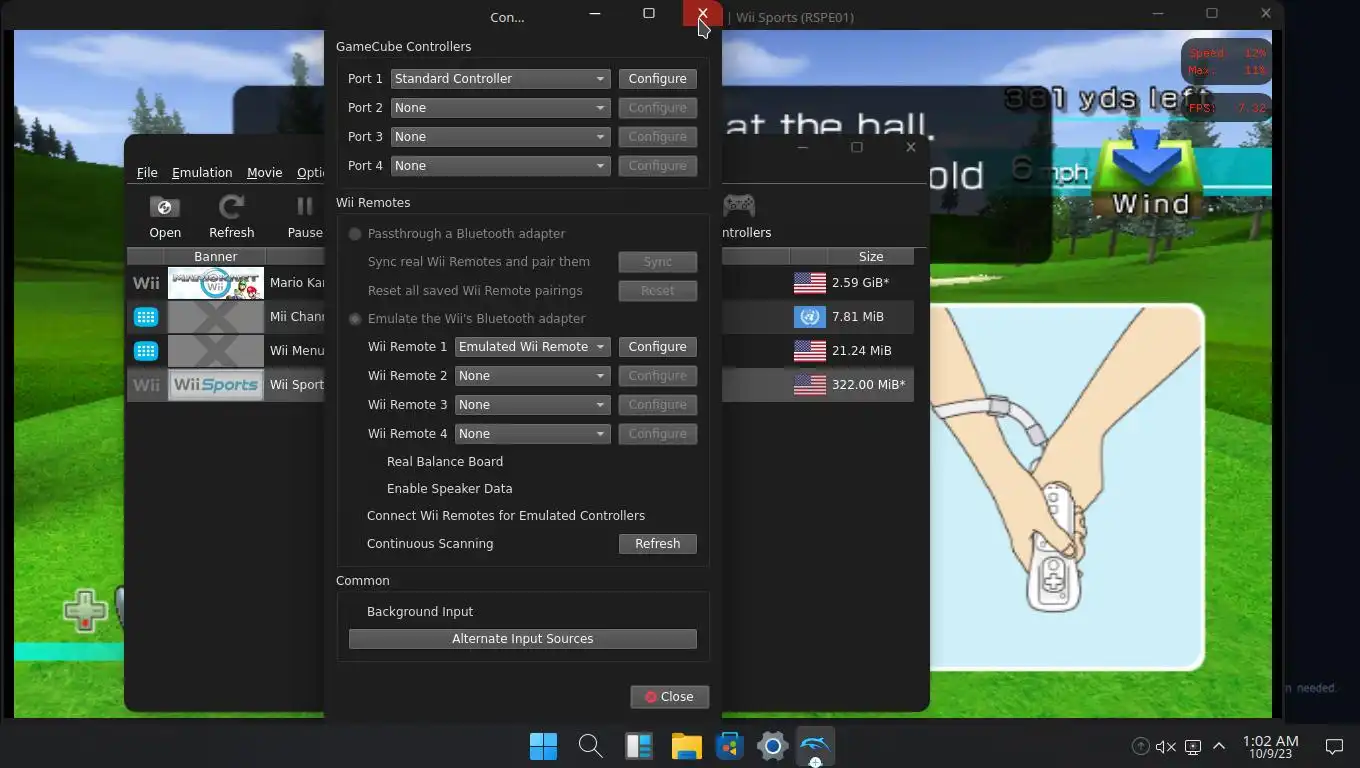Viewport: 1360px width, 768px height.
Task: Click the Dolphin emulator taskbar icon
Action: pyautogui.click(x=815, y=746)
